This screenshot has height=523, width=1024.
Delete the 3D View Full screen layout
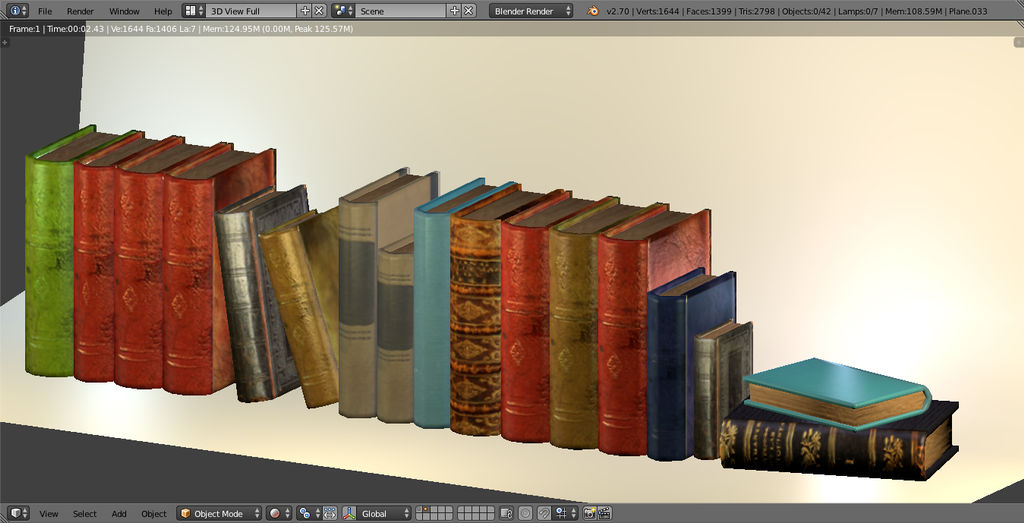click(x=319, y=10)
